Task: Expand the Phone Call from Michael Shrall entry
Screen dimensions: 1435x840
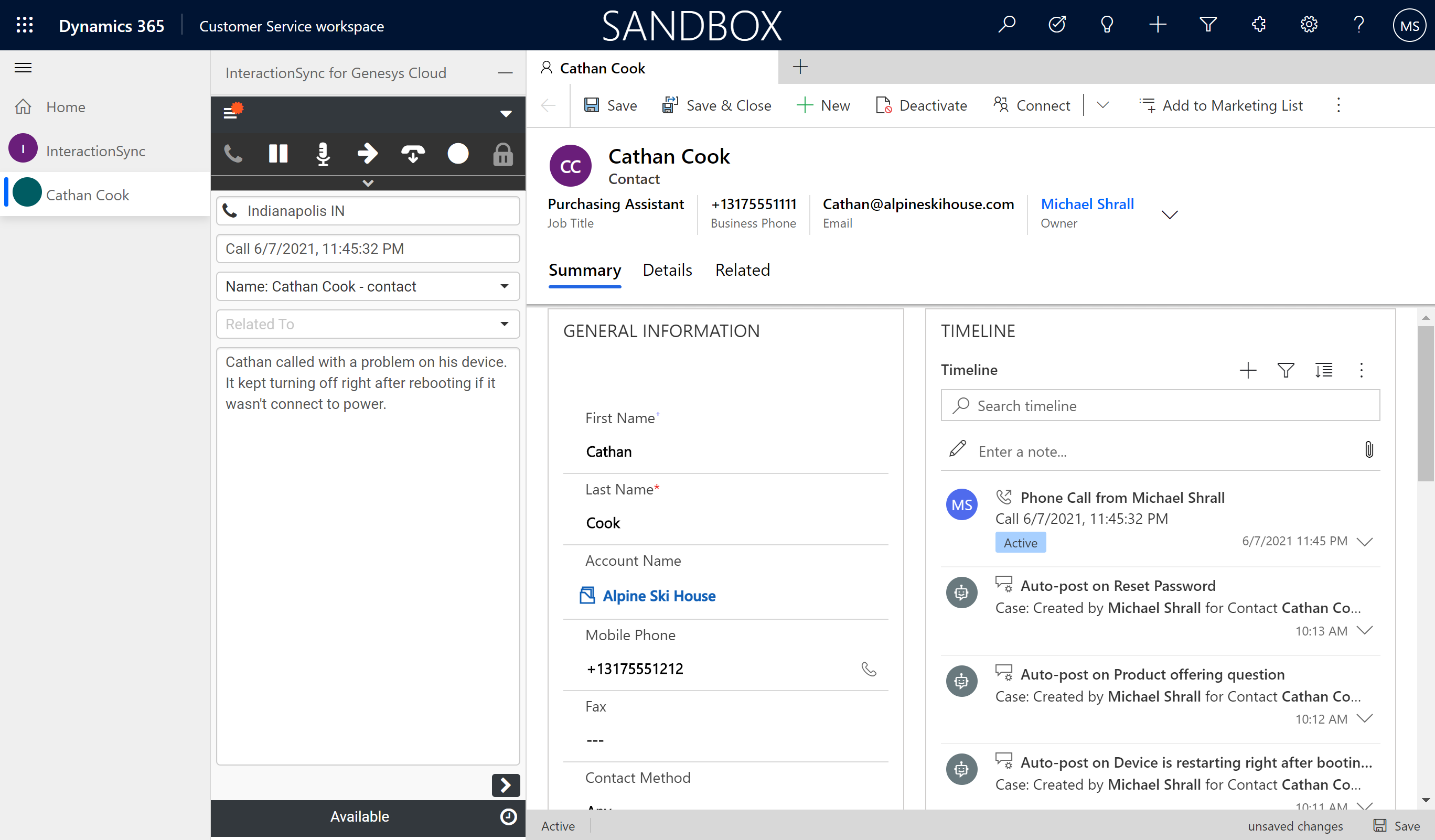Action: click(1365, 541)
